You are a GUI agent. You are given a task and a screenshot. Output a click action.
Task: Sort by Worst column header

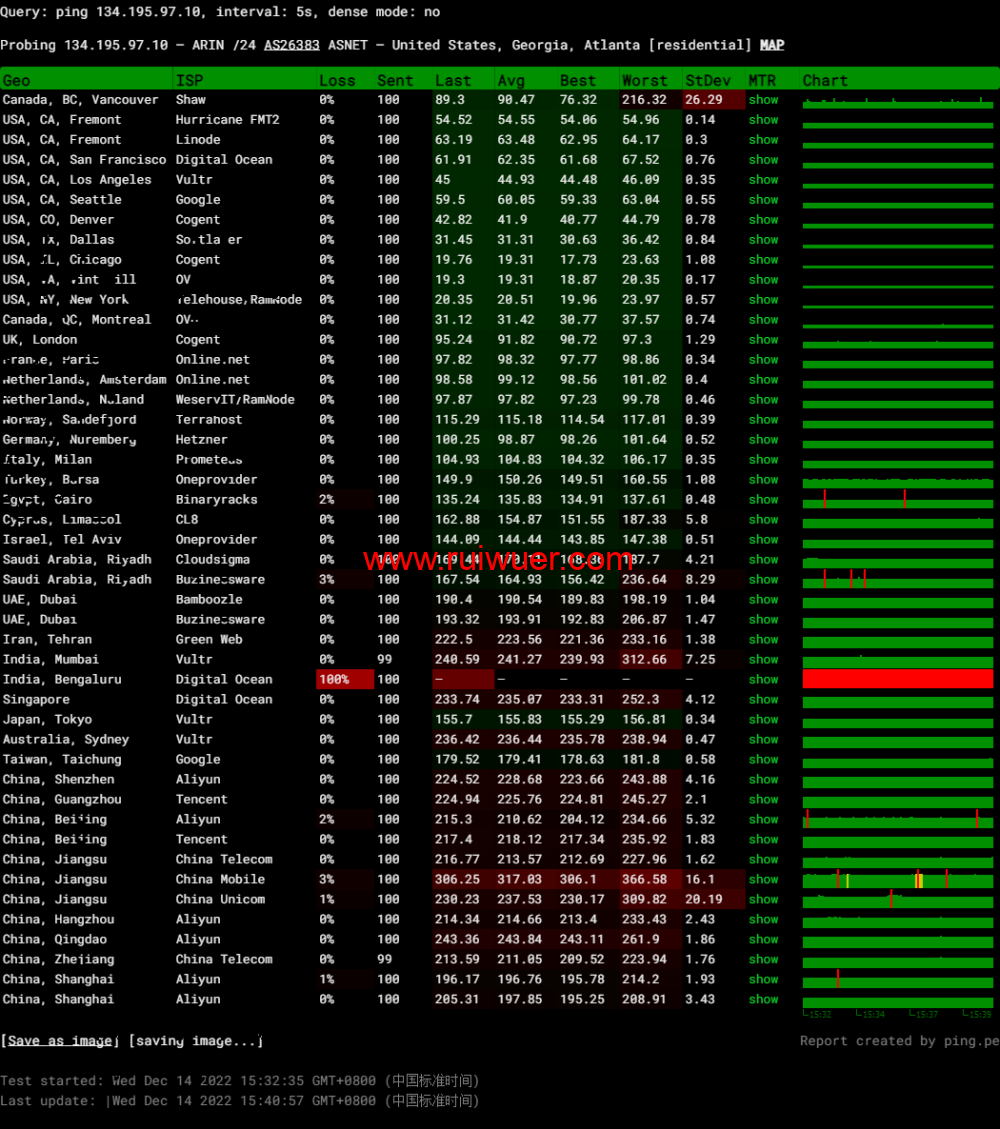point(644,80)
